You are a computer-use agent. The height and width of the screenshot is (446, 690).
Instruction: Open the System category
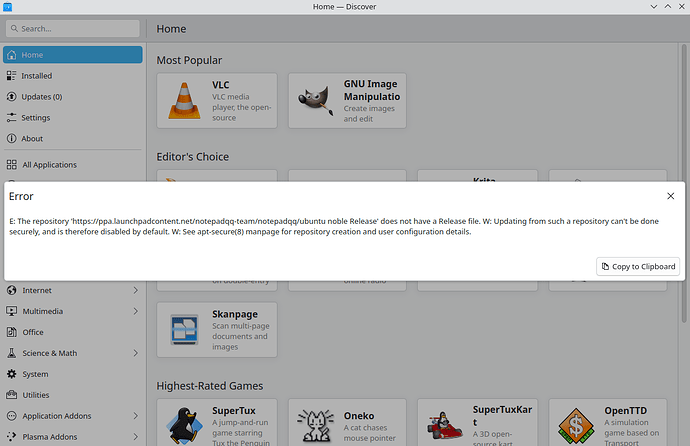(x=73, y=374)
